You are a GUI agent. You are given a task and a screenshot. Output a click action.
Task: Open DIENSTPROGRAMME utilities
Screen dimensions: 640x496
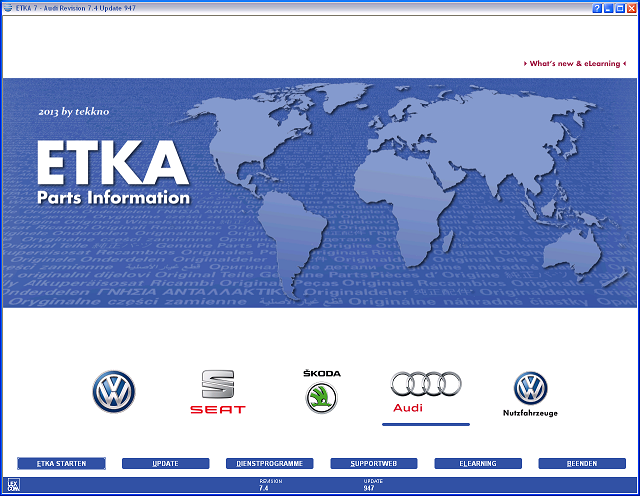pyautogui.click(x=270, y=463)
